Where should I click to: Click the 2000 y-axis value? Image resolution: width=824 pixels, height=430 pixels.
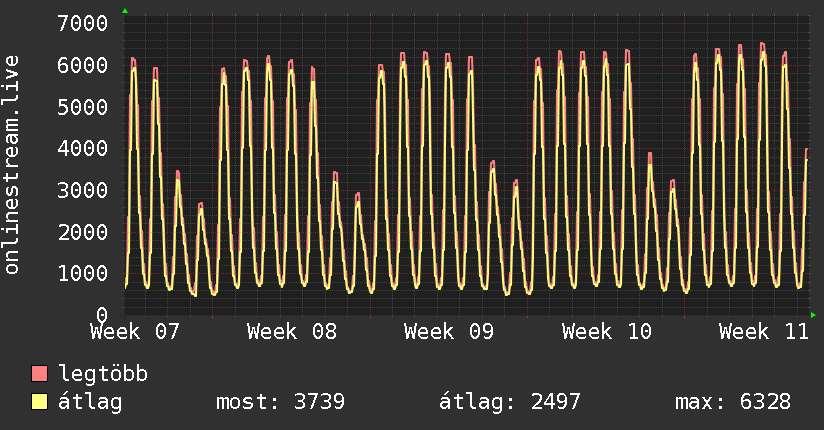(x=83, y=232)
